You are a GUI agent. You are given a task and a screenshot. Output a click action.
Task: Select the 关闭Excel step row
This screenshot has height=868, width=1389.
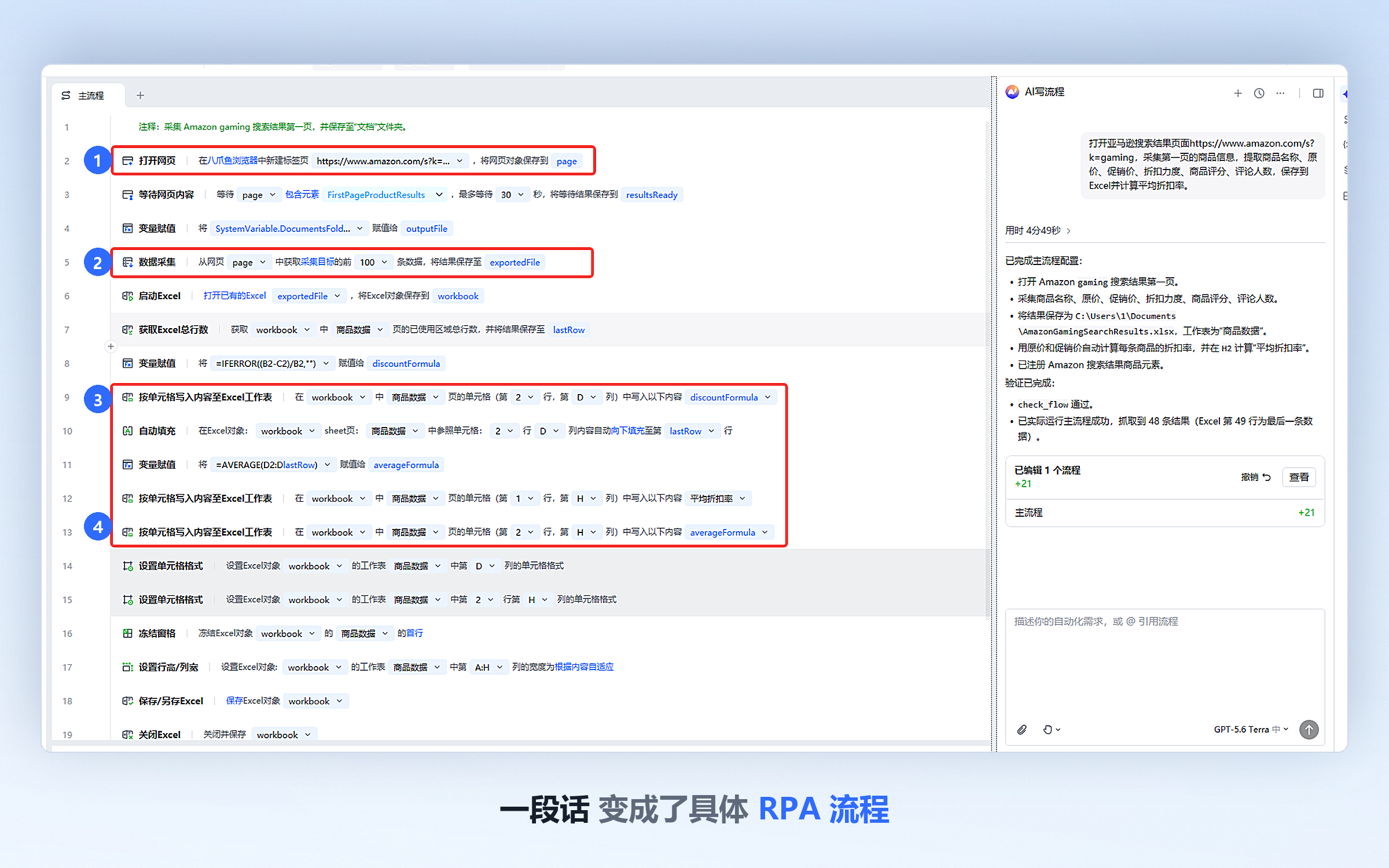pyautogui.click(x=549, y=734)
